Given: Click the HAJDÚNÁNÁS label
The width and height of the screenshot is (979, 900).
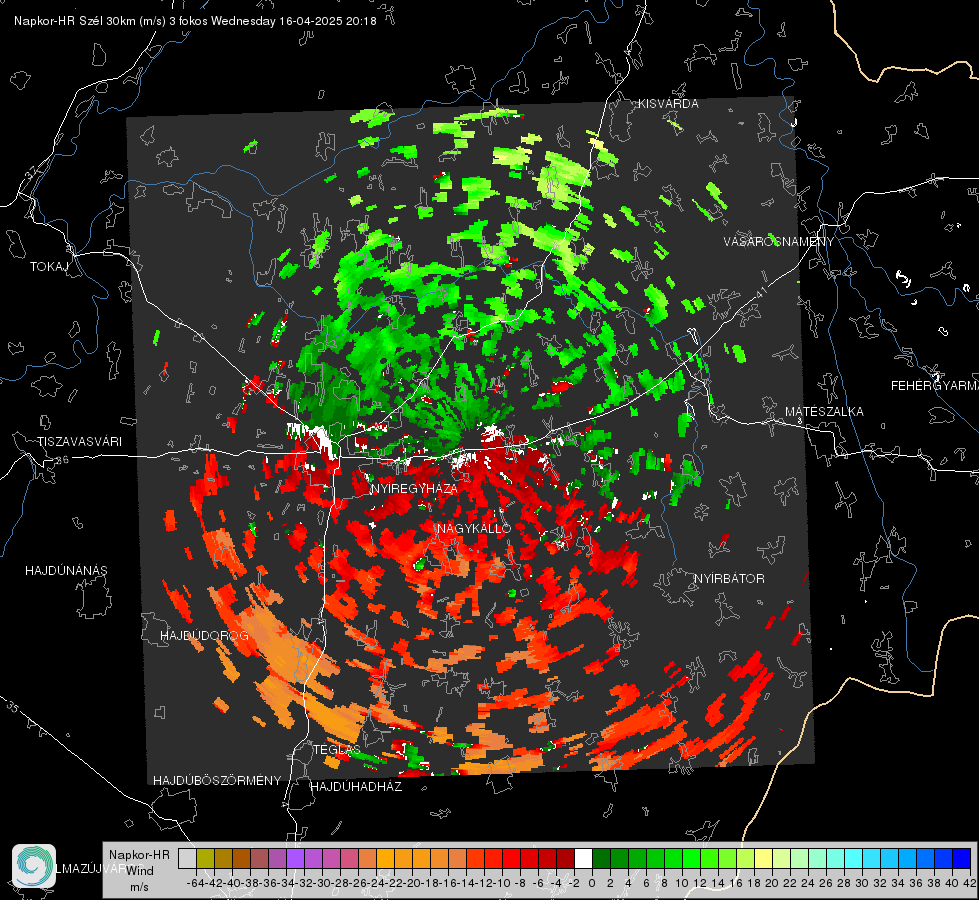Looking at the screenshot, I should point(66,571).
